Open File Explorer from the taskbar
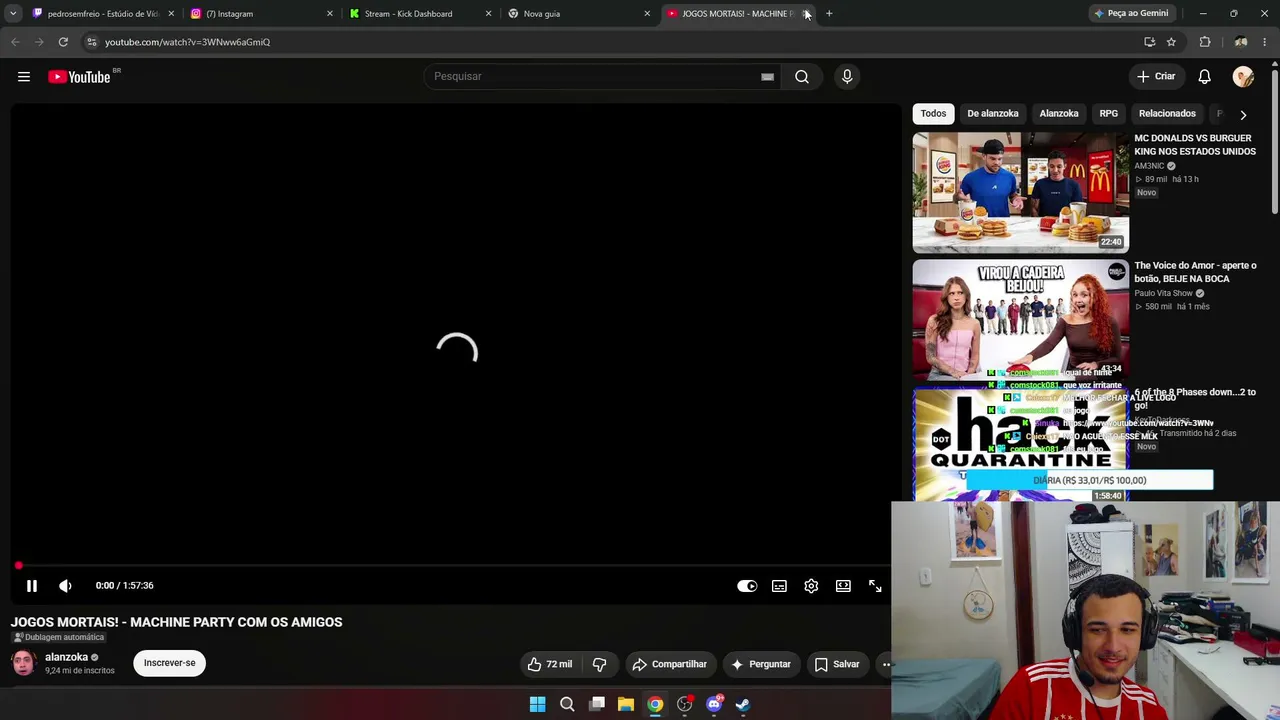This screenshot has width=1280, height=720. pos(626,704)
